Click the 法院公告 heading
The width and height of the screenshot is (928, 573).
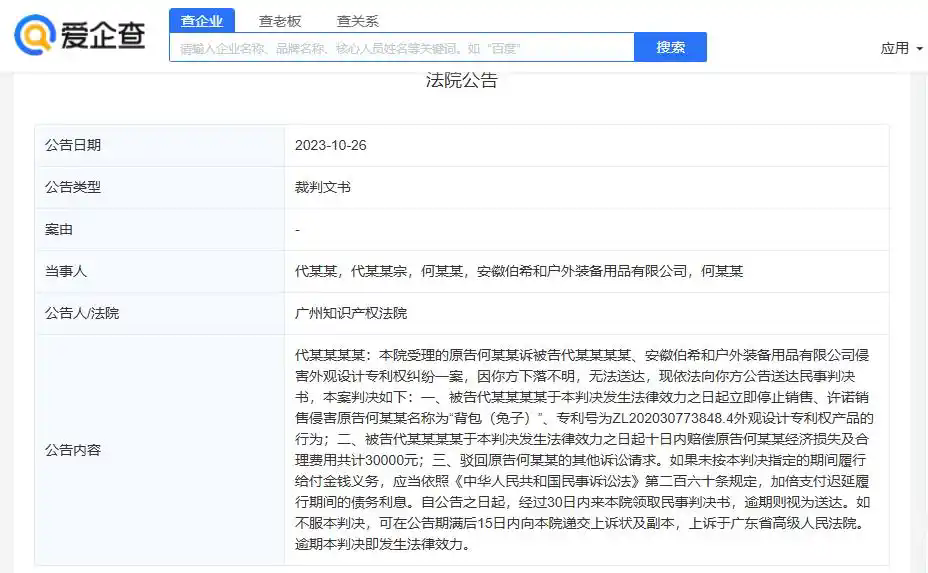pyautogui.click(x=462, y=80)
